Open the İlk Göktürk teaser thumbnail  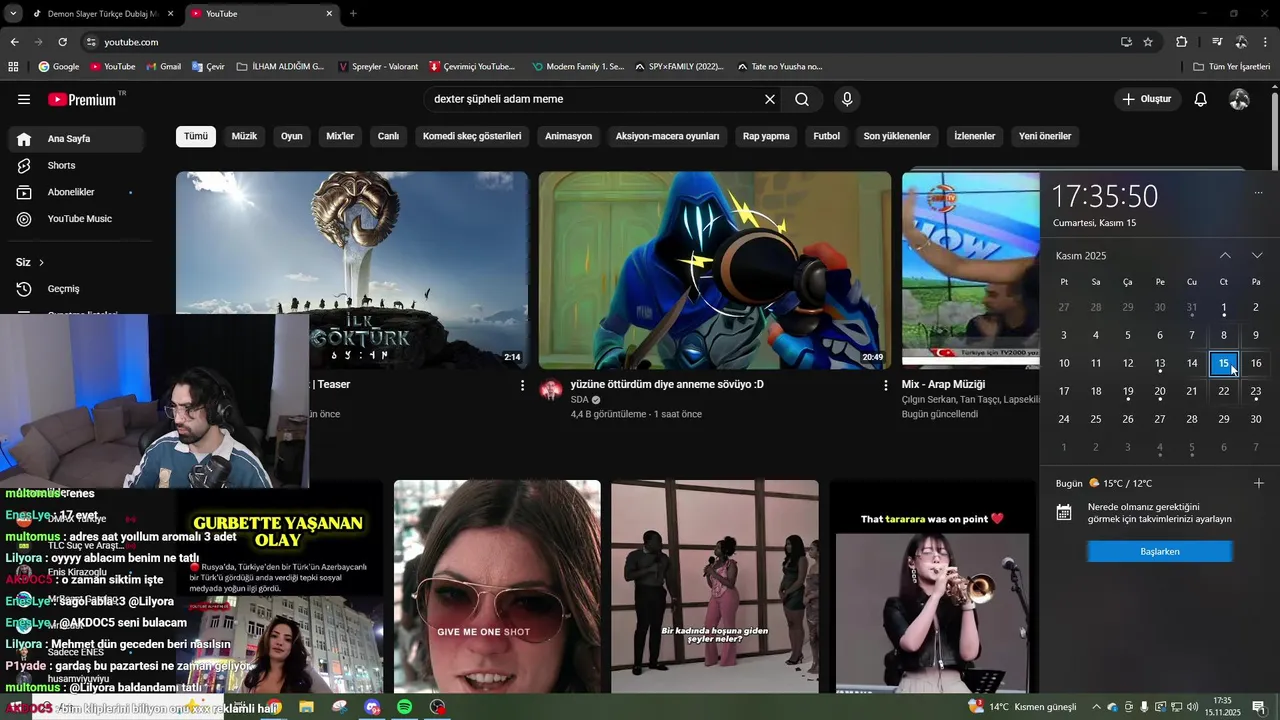[x=352, y=270]
